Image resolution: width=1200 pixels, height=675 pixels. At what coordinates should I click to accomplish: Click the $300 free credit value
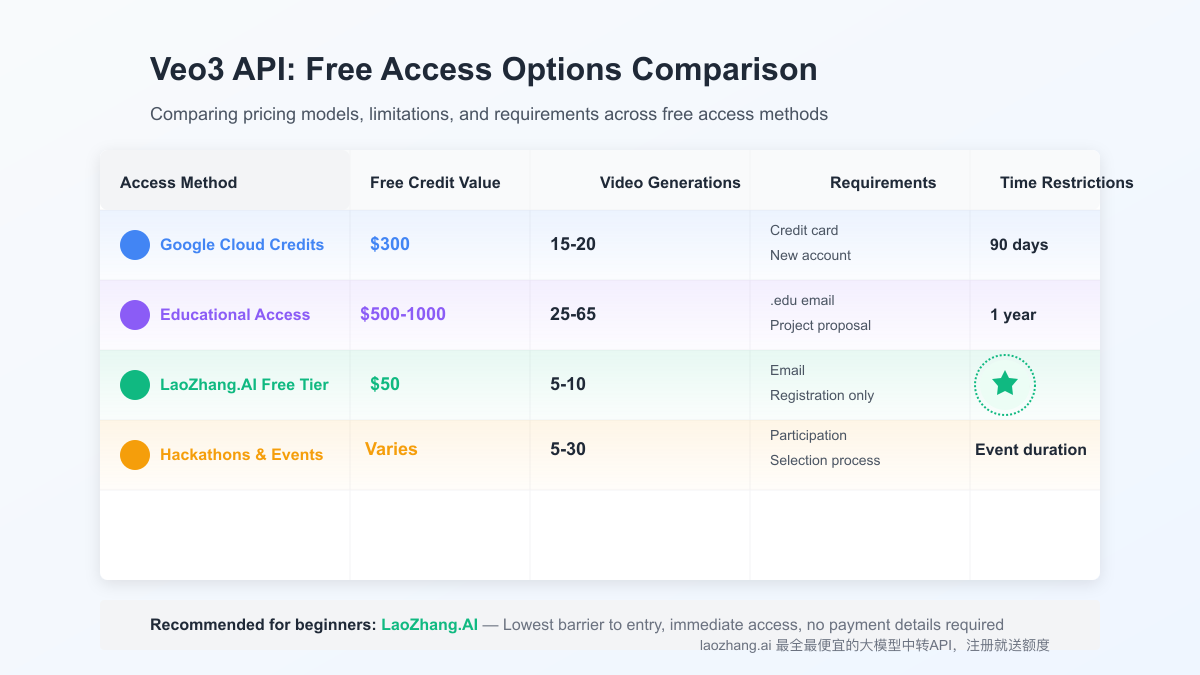point(390,244)
